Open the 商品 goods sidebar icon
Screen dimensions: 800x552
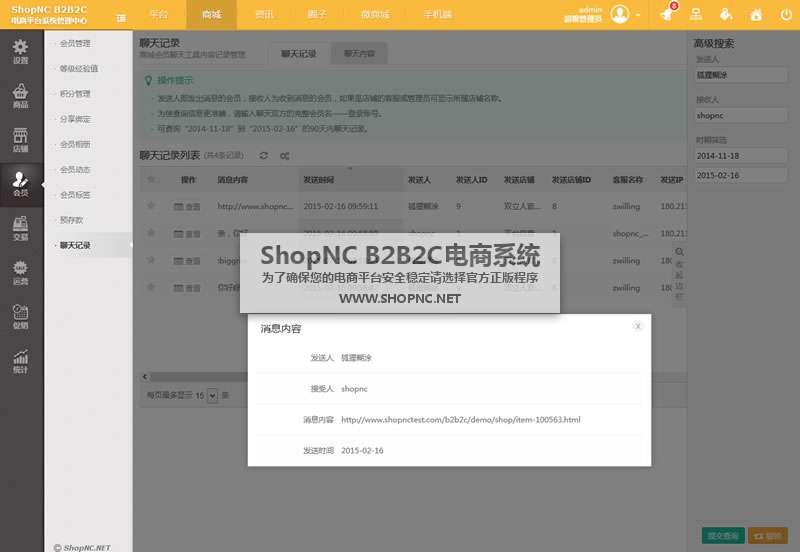tap(20, 96)
